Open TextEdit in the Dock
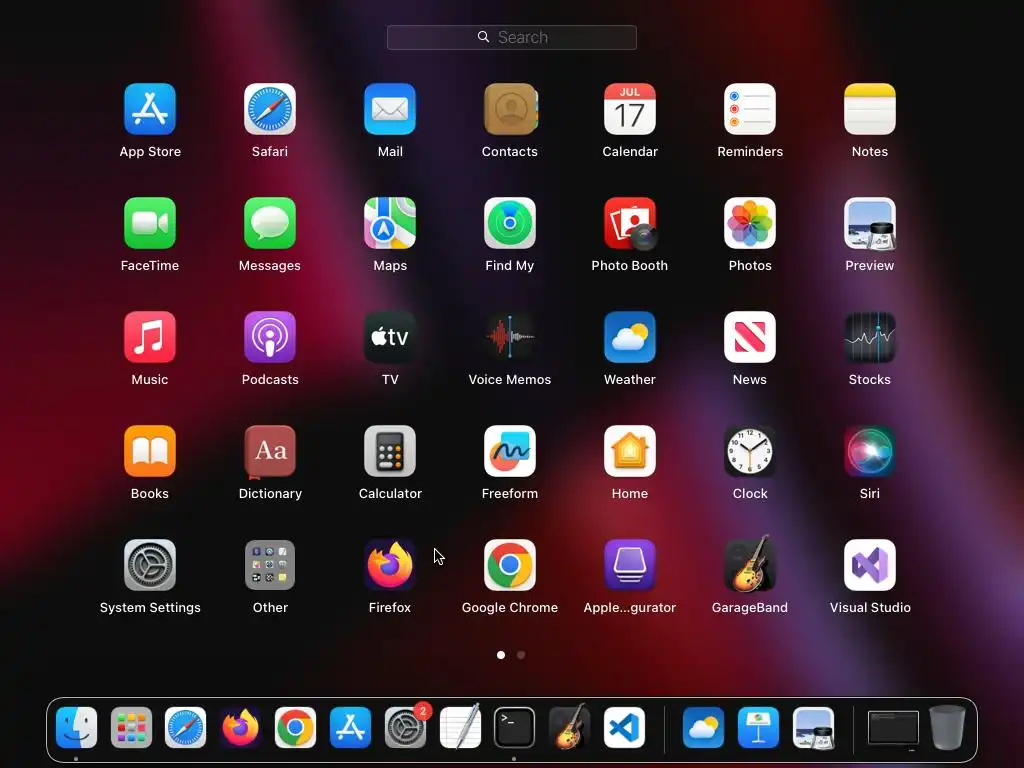The height and width of the screenshot is (768, 1024). [x=460, y=726]
